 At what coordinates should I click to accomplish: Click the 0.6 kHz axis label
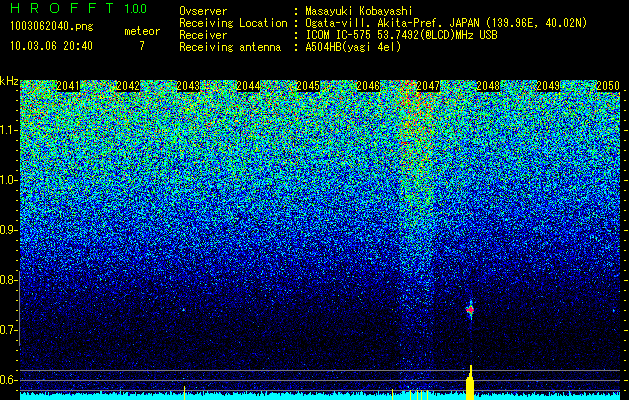point(9,380)
